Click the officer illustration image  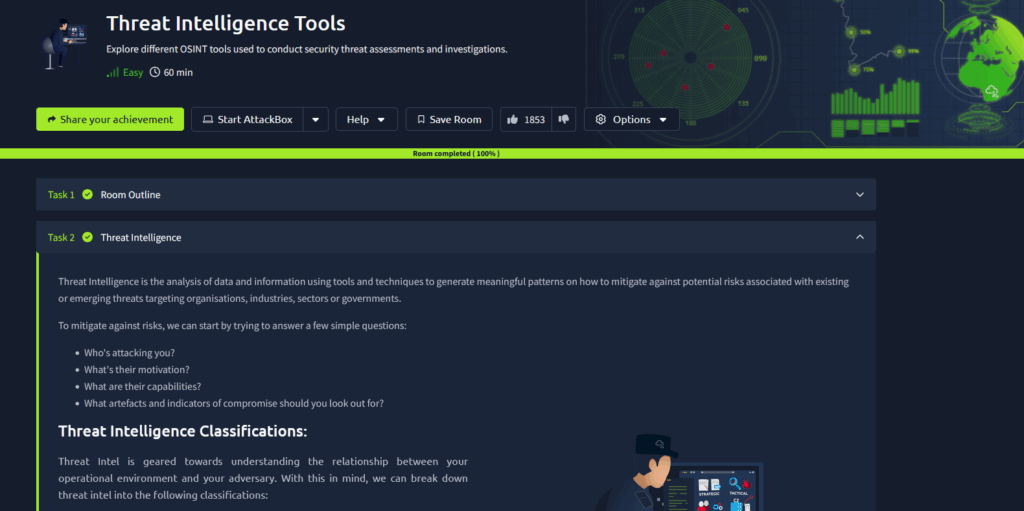pos(679,472)
